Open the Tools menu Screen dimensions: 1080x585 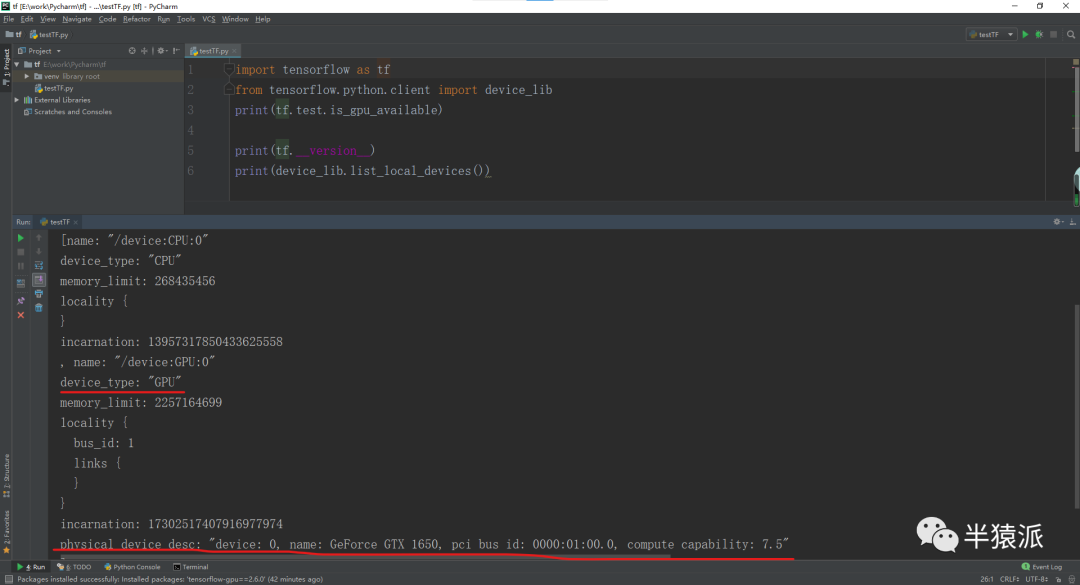click(186, 19)
